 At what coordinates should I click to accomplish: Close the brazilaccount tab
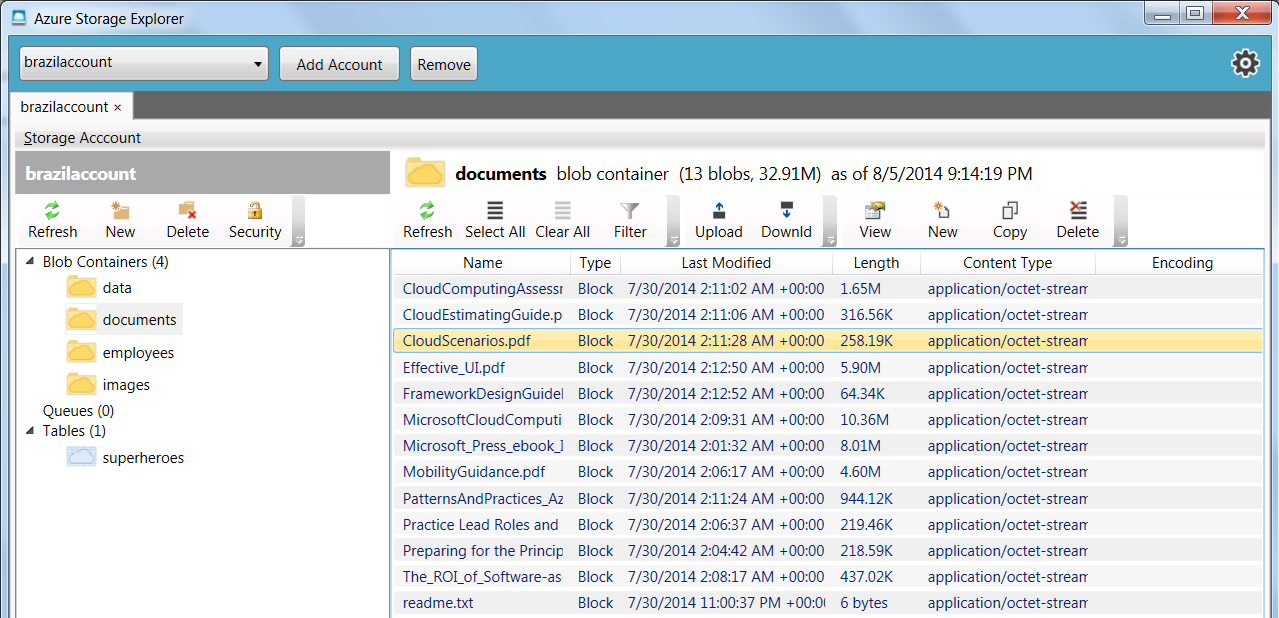[117, 107]
